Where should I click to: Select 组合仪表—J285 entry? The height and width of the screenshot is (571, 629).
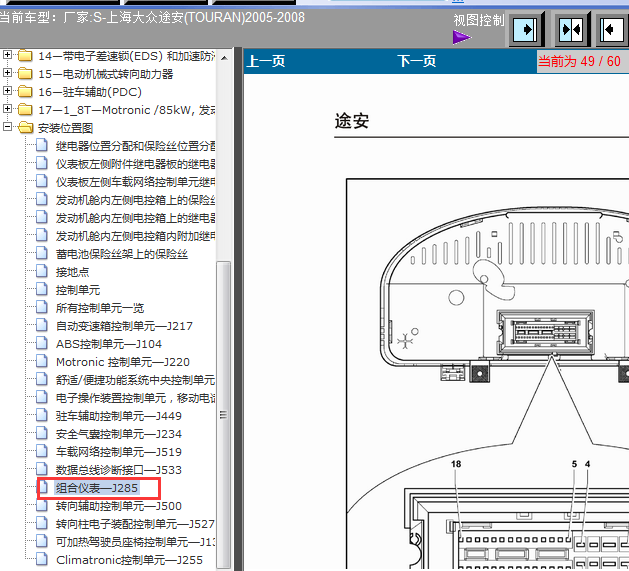point(97,488)
